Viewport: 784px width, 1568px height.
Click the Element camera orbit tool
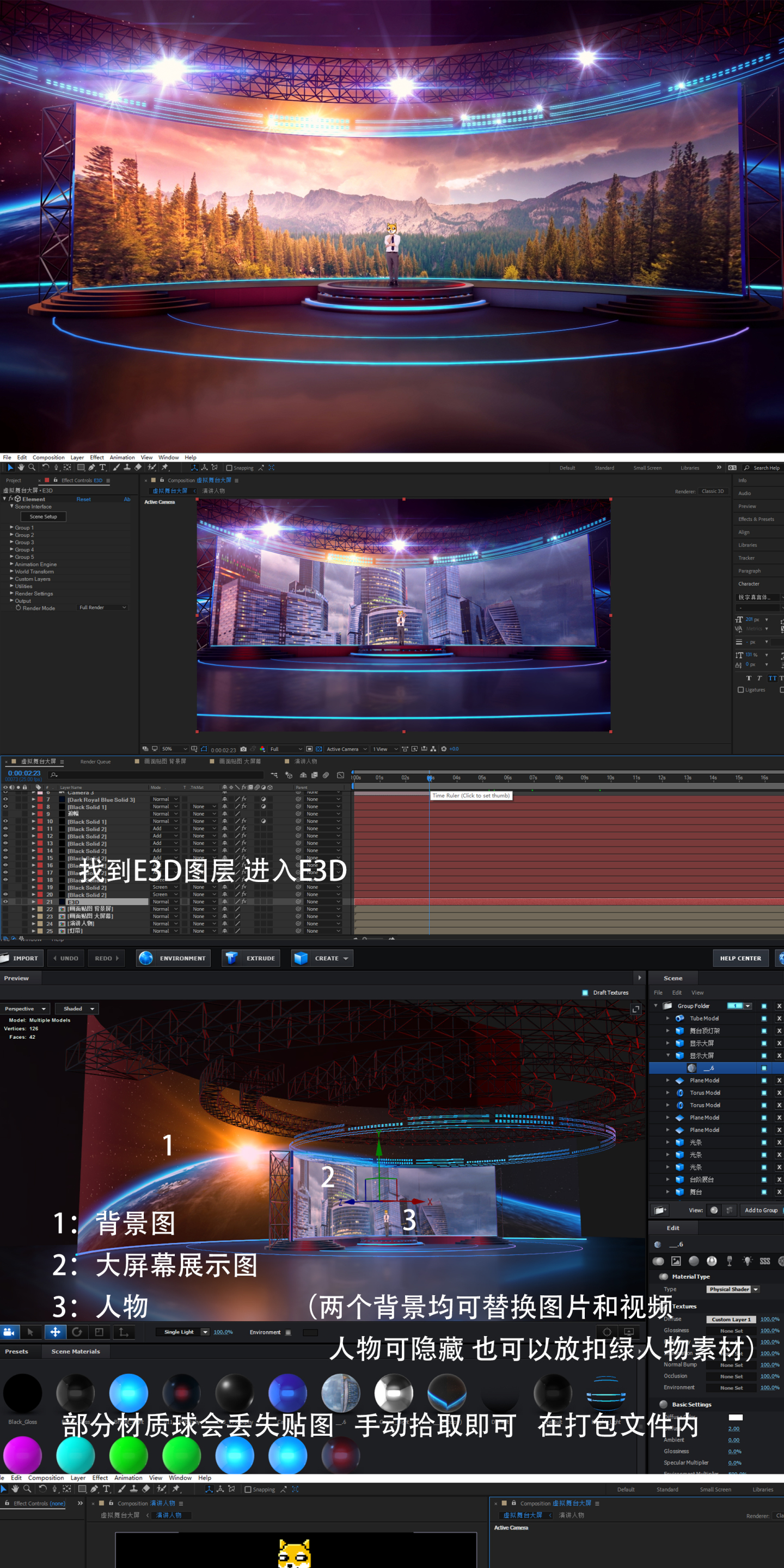[x=9, y=1332]
